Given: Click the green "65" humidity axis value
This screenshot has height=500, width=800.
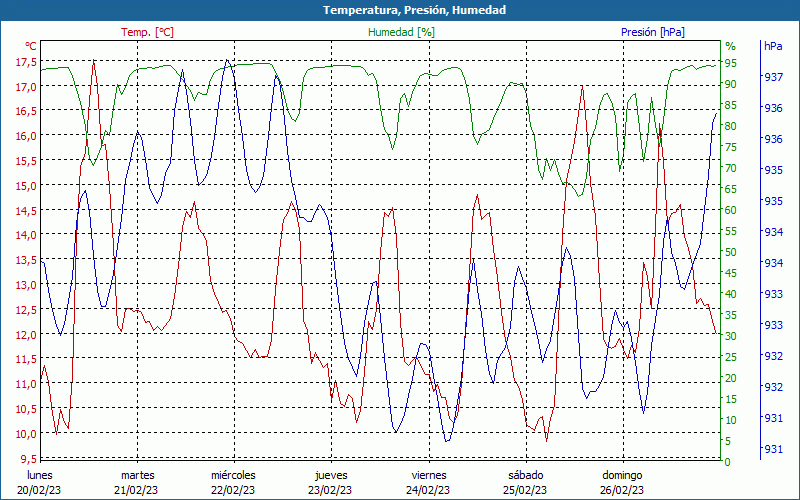Looking at the screenshot, I should point(731,189).
